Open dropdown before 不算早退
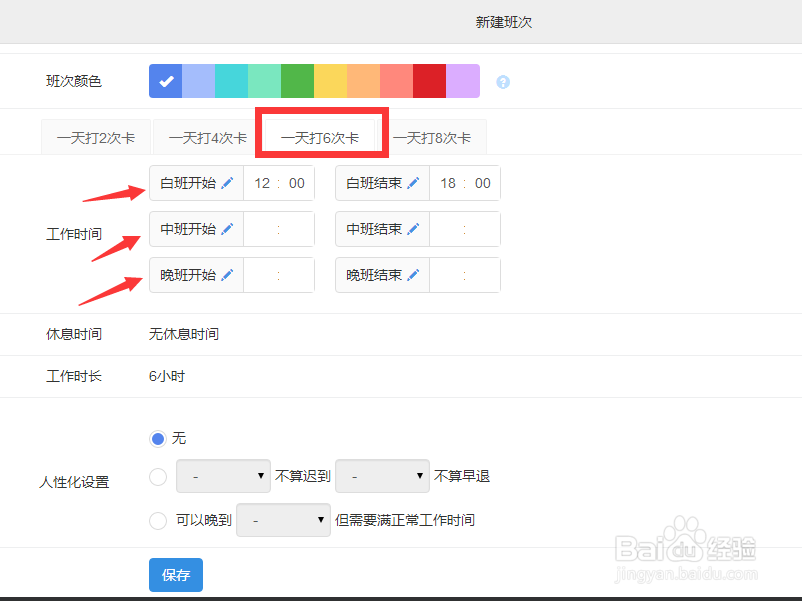The height and width of the screenshot is (601, 802). click(382, 476)
